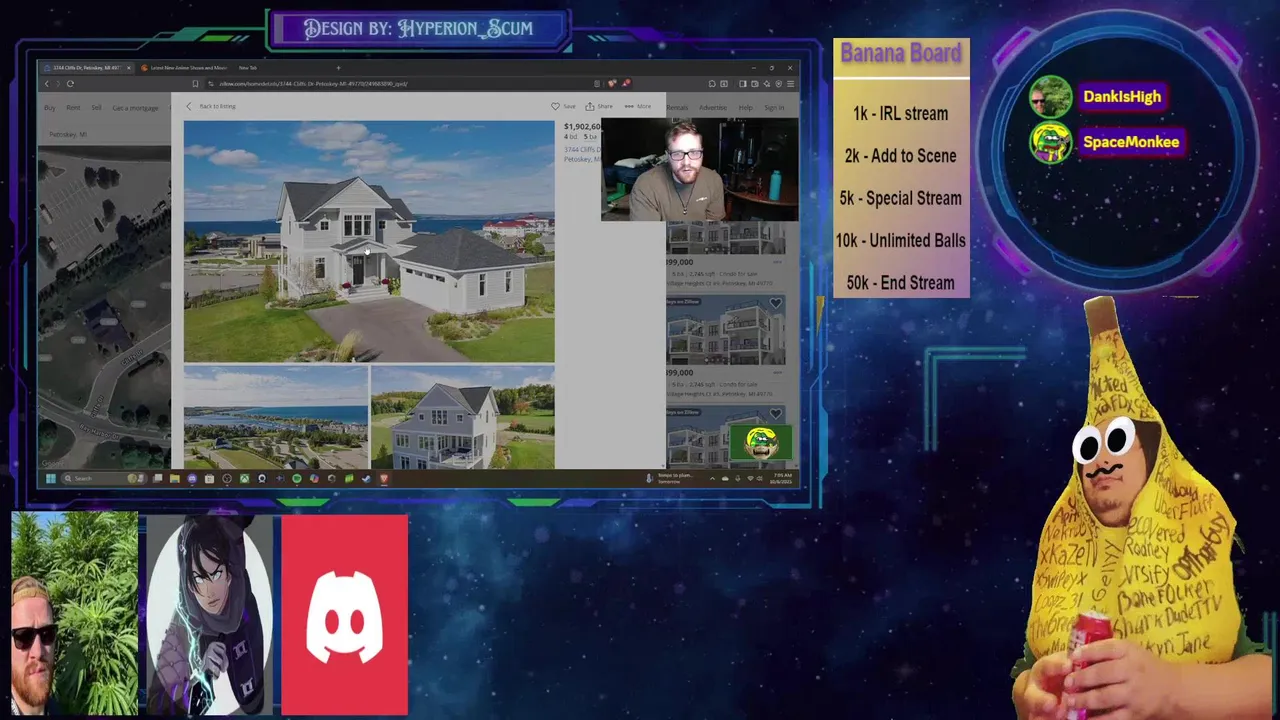Save this home with the heart icon
1280x720 pixels.
(x=555, y=106)
